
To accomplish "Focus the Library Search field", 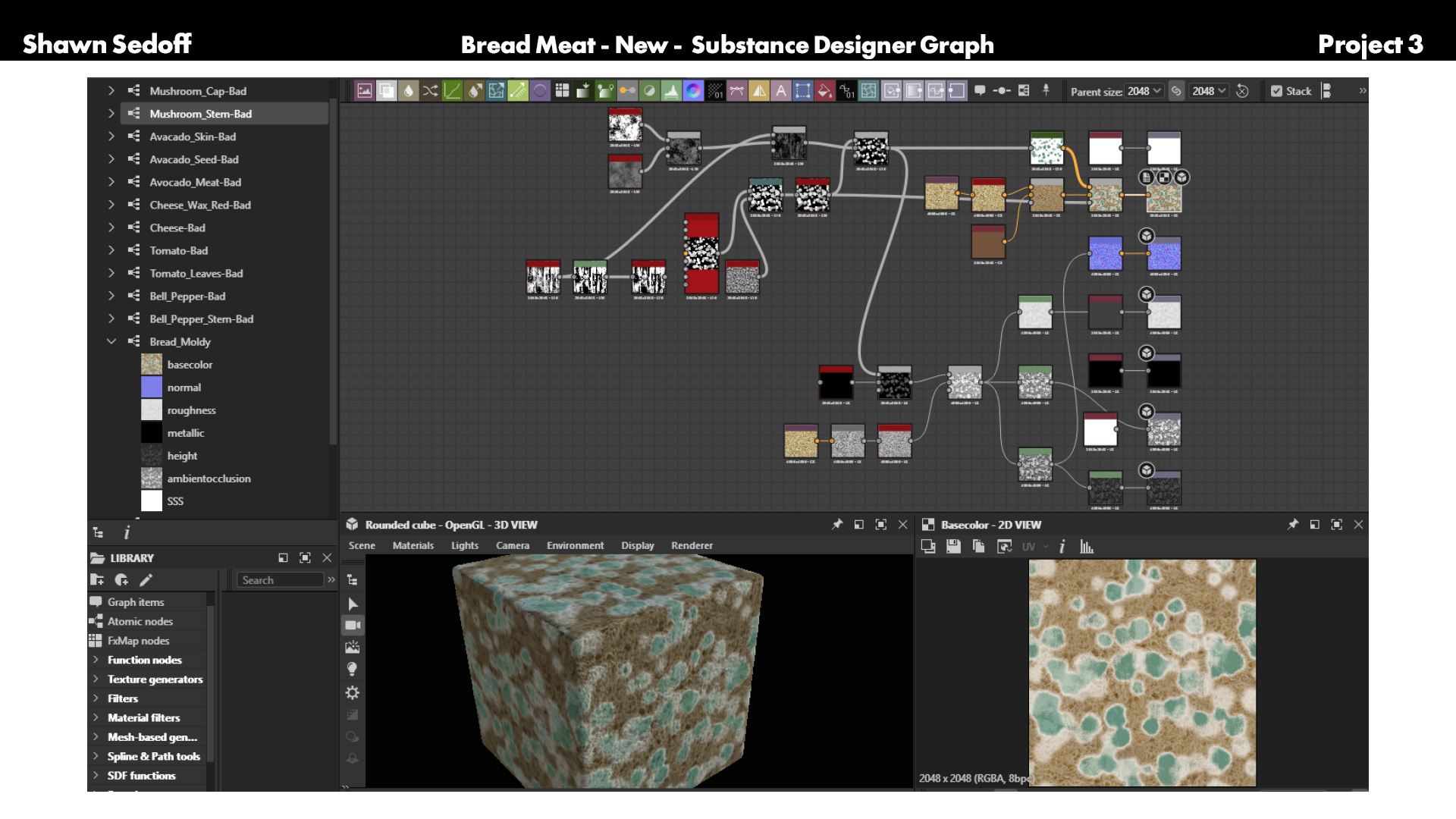I will (281, 580).
